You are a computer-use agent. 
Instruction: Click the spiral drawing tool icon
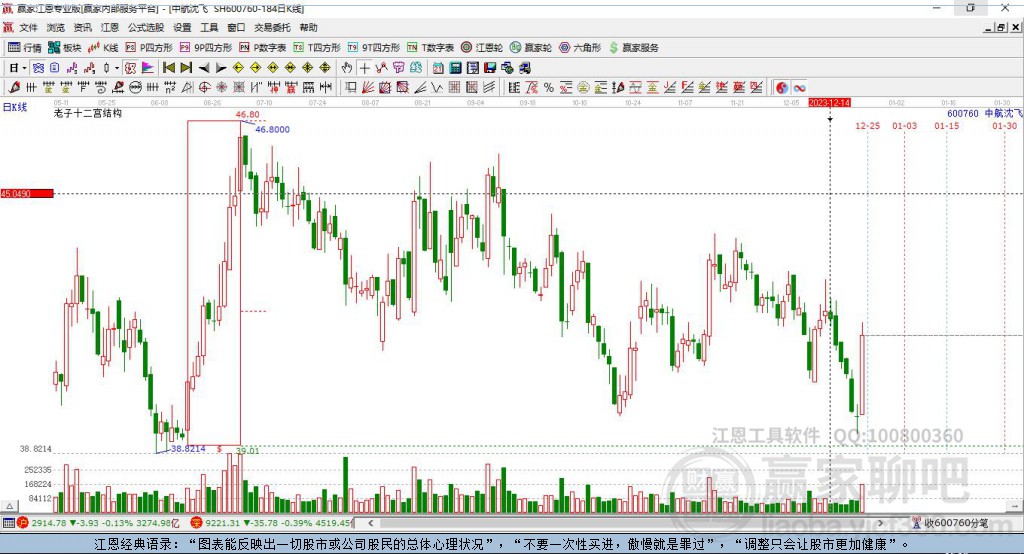click(x=101, y=87)
